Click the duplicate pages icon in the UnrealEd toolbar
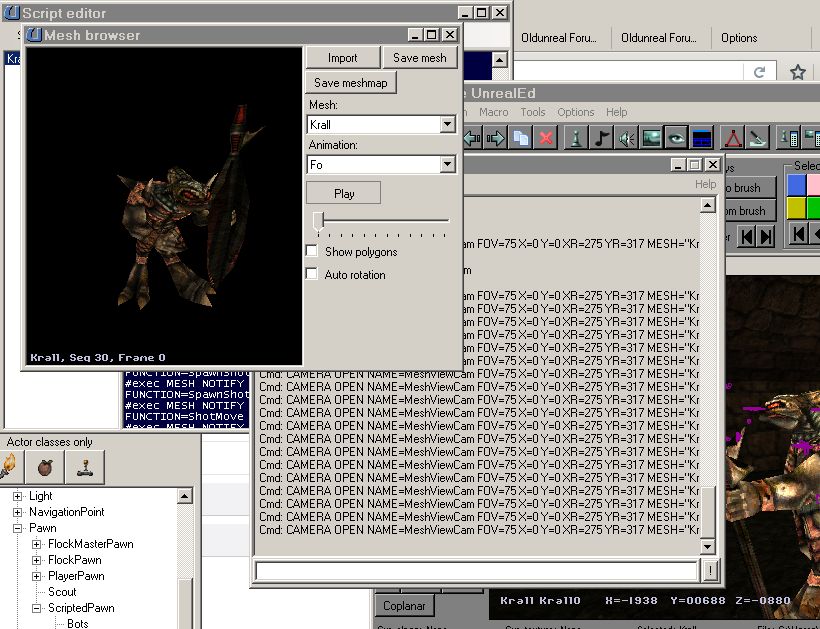Screen dimensions: 820x629 (520, 138)
